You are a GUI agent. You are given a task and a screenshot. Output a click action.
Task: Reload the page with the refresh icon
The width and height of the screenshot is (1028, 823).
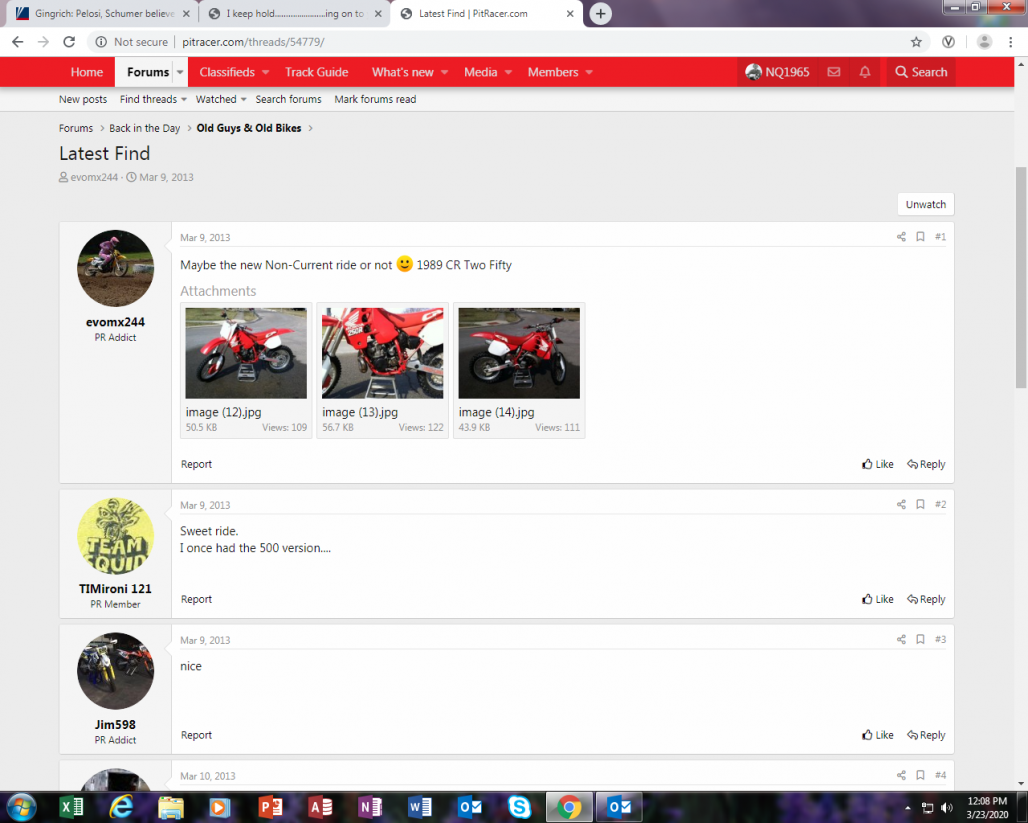pos(69,42)
